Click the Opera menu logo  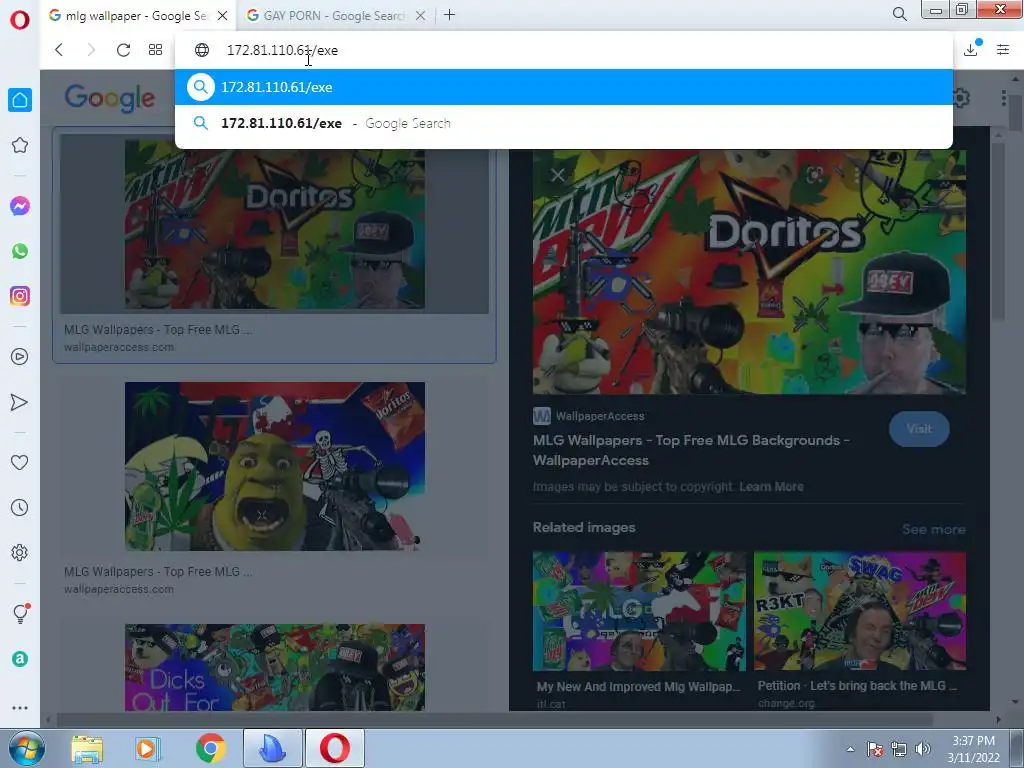[x=20, y=20]
